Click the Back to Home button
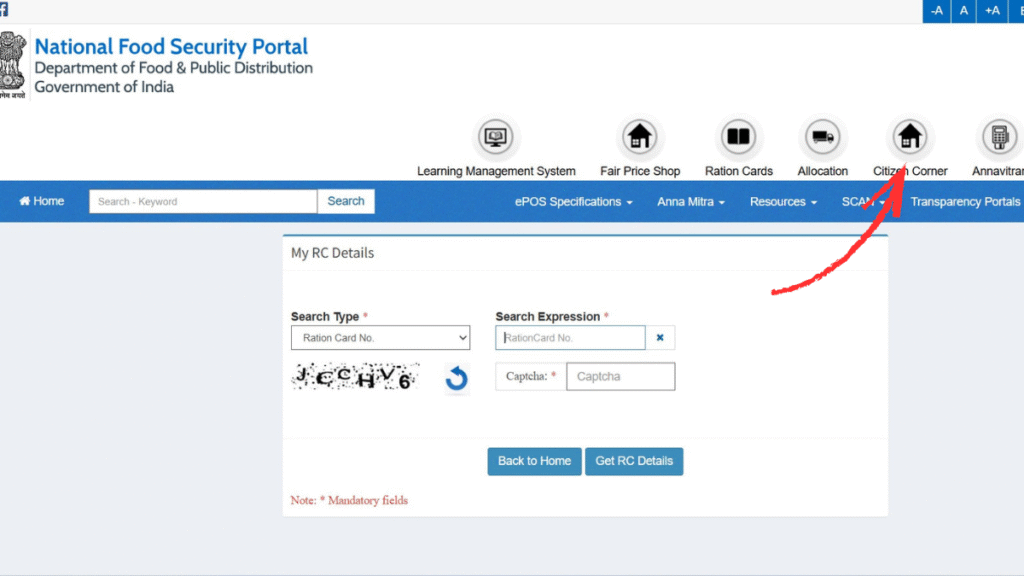 534,461
